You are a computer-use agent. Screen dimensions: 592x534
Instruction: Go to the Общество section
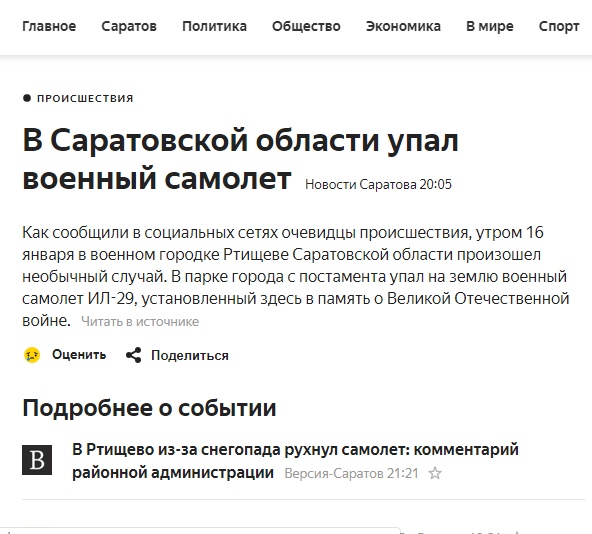pyautogui.click(x=306, y=26)
